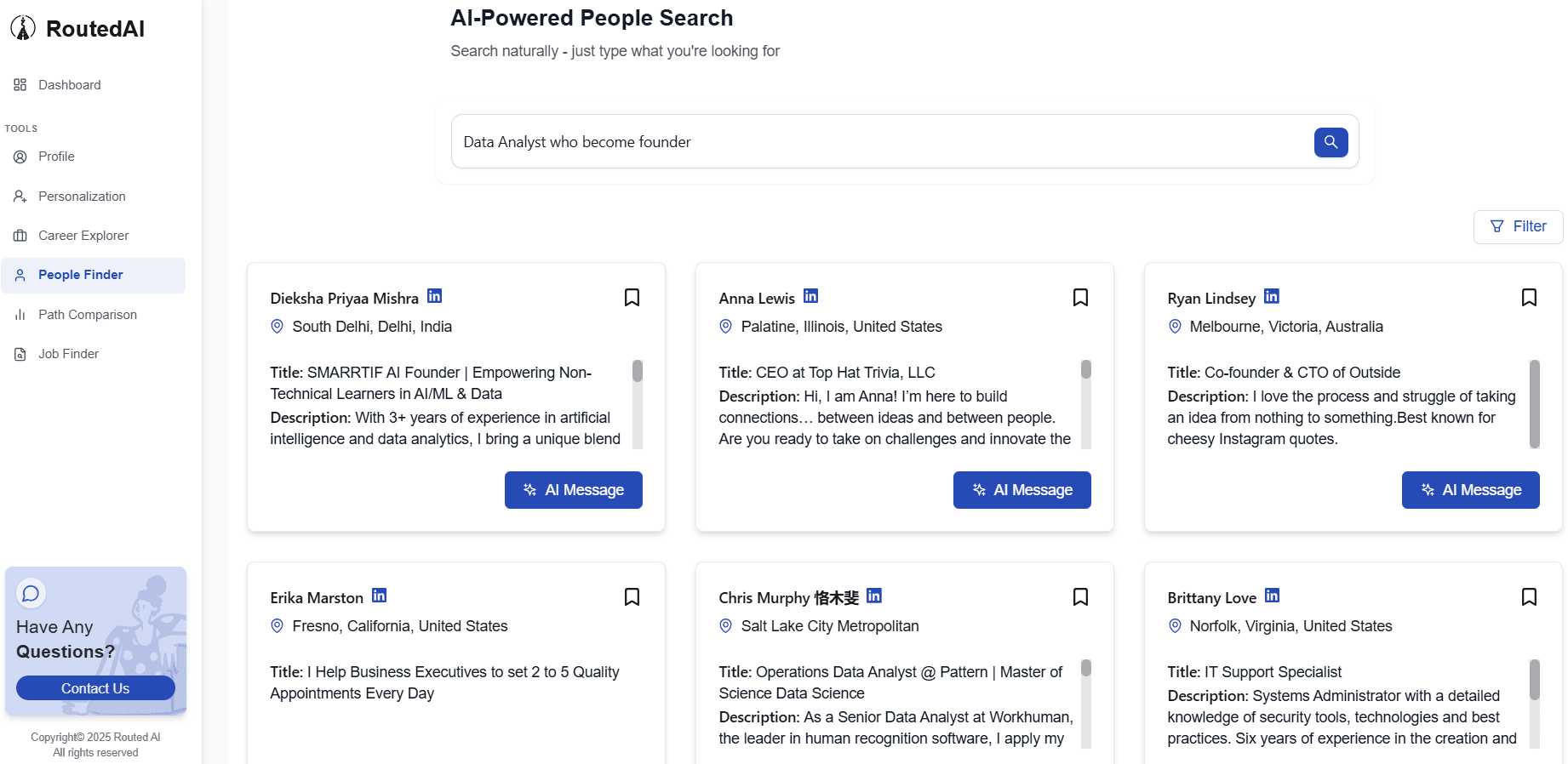Save Brittany Love using her bookmark icon
Image resolution: width=1568 pixels, height=764 pixels.
pos(1528,597)
